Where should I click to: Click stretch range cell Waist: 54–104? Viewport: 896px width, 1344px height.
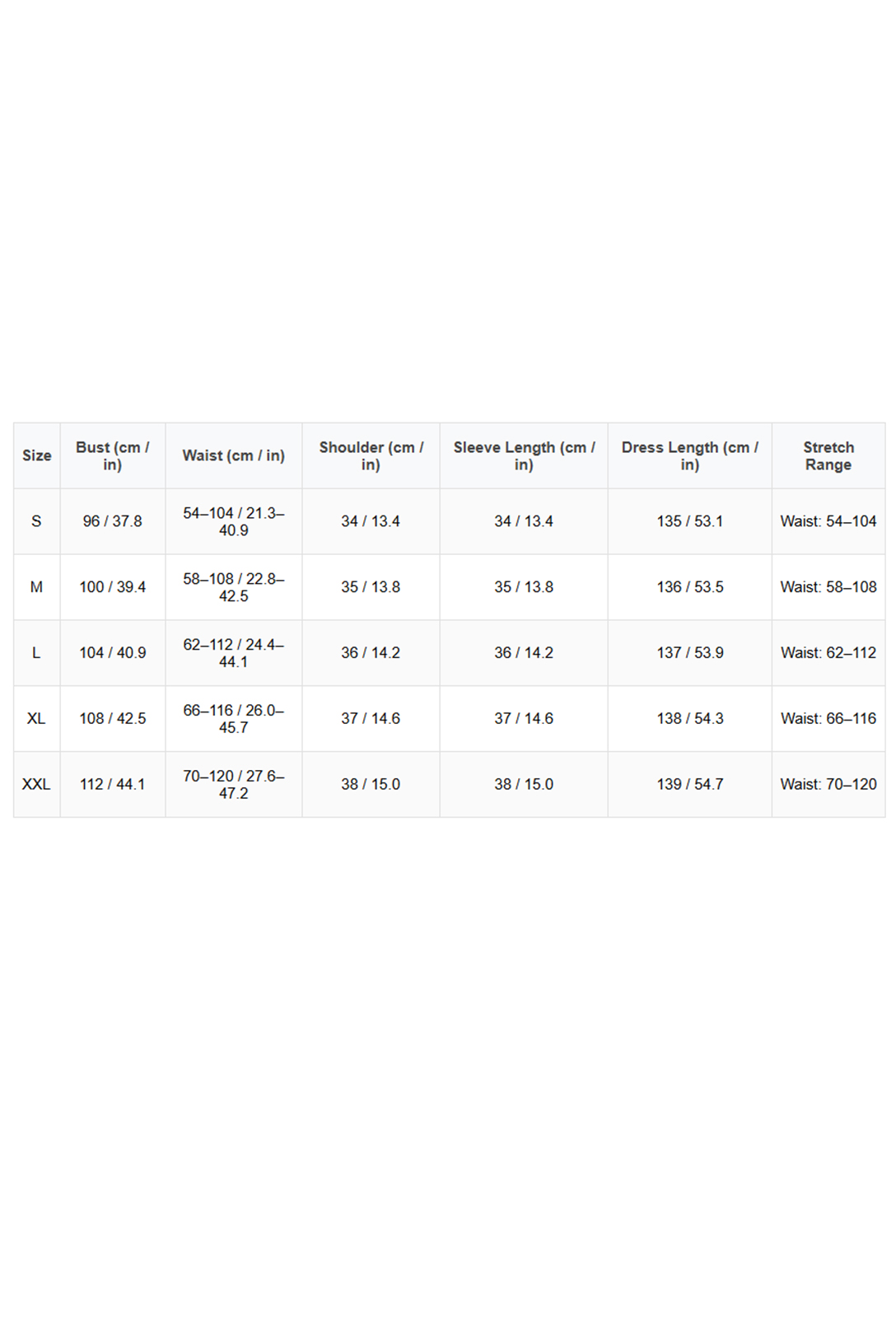(828, 521)
